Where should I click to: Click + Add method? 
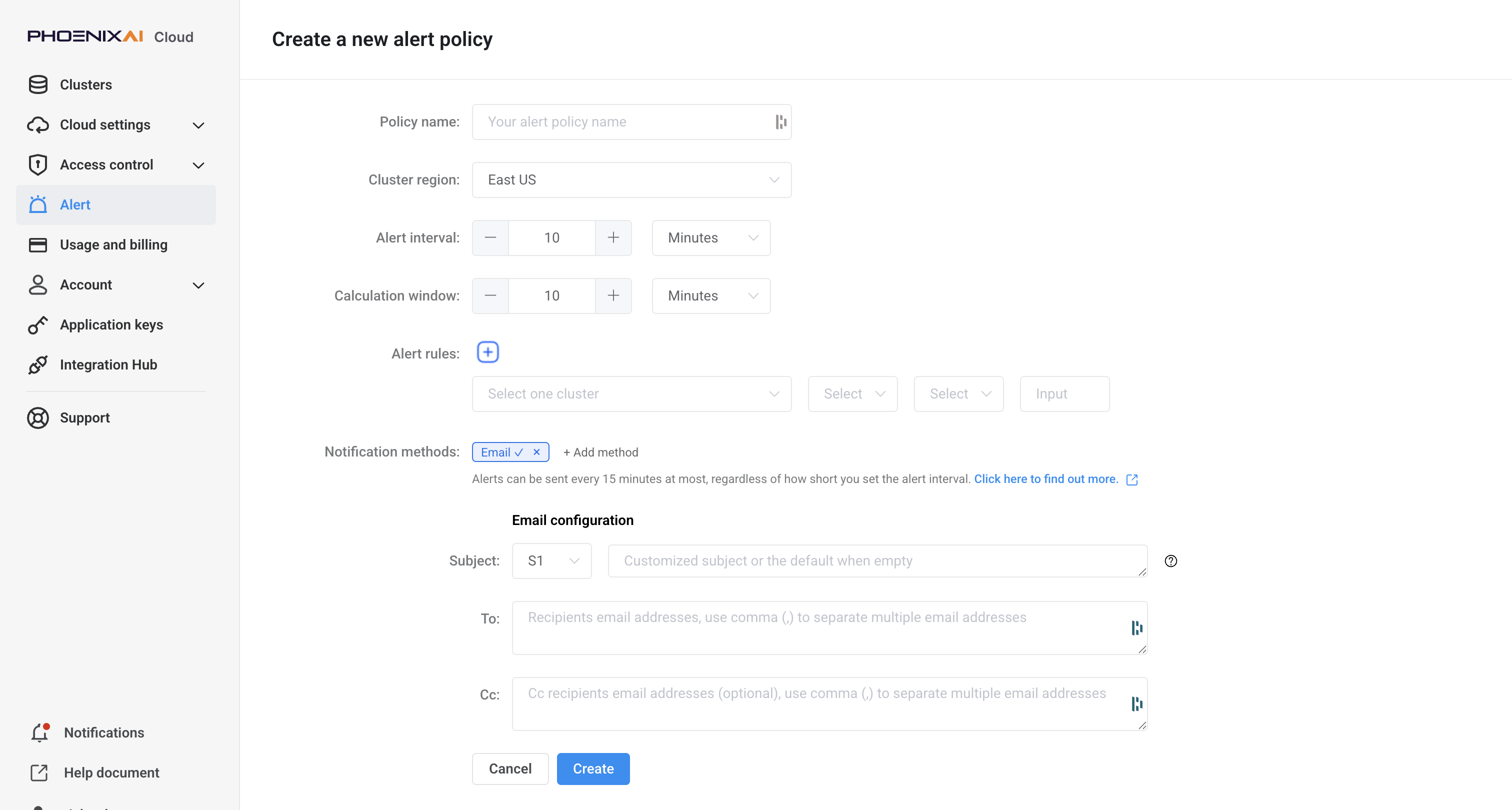[600, 452]
